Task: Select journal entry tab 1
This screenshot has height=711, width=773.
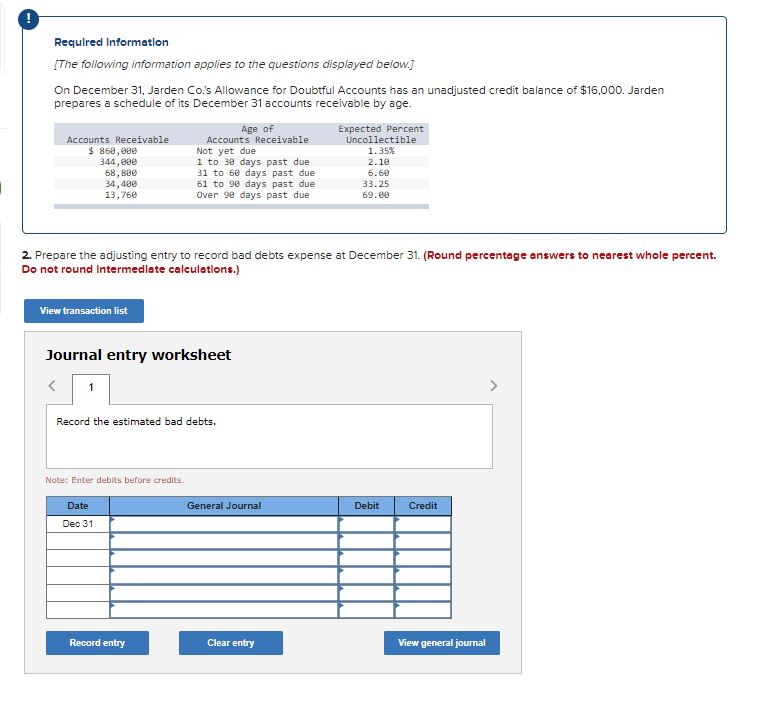Action: pos(91,388)
